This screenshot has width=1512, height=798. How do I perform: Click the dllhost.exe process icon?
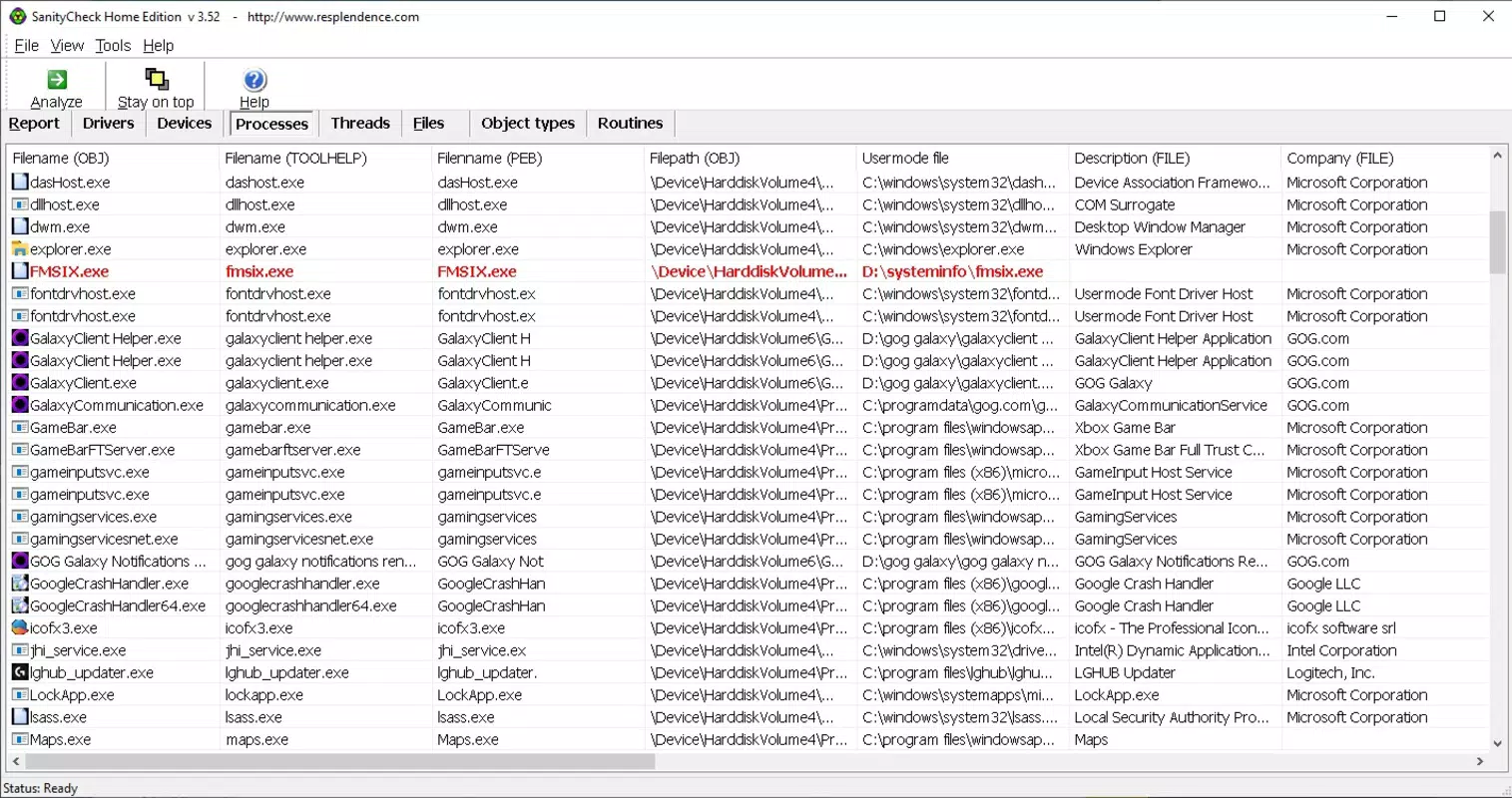[x=20, y=204]
